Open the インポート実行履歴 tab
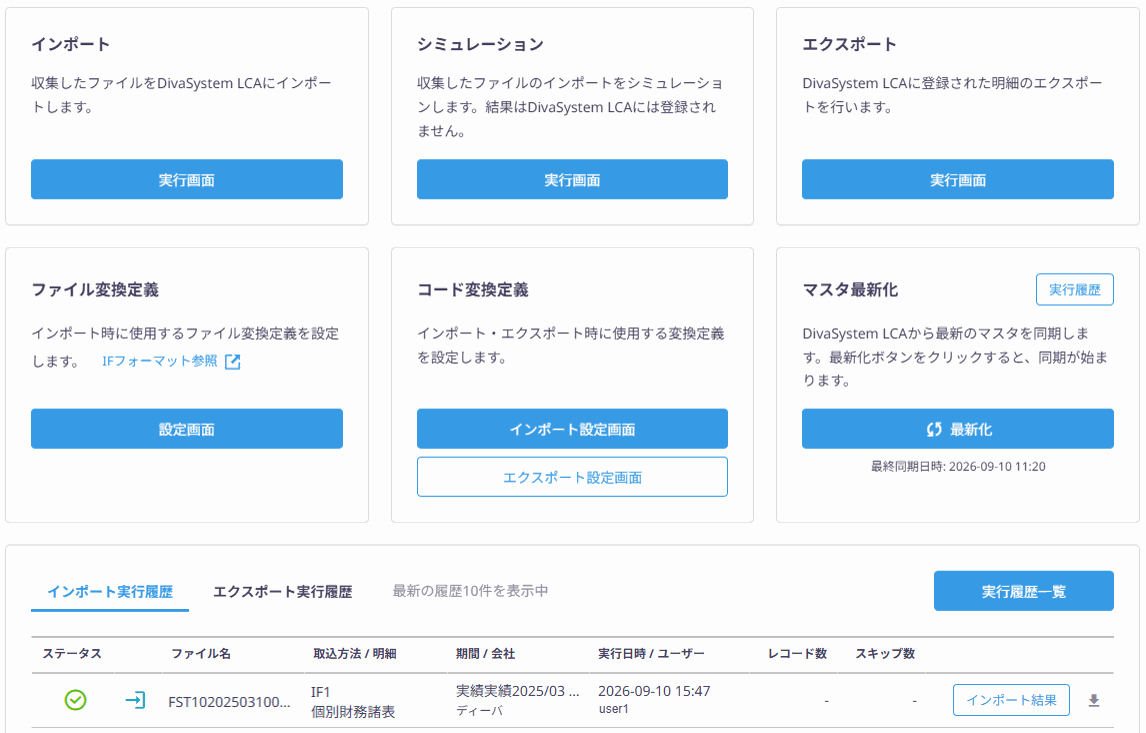 (110, 591)
